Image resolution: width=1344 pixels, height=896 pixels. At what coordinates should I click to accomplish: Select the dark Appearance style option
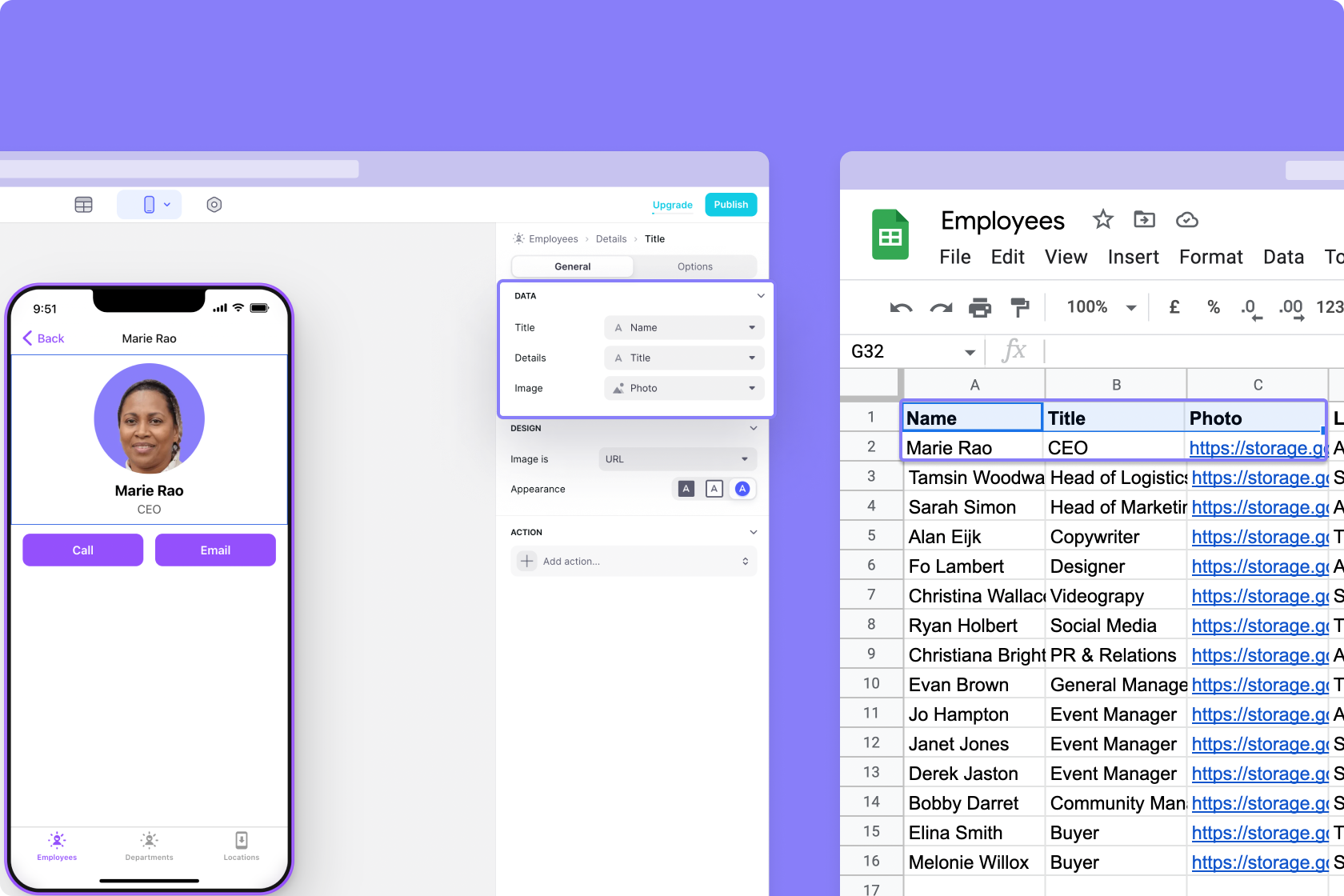pos(686,488)
